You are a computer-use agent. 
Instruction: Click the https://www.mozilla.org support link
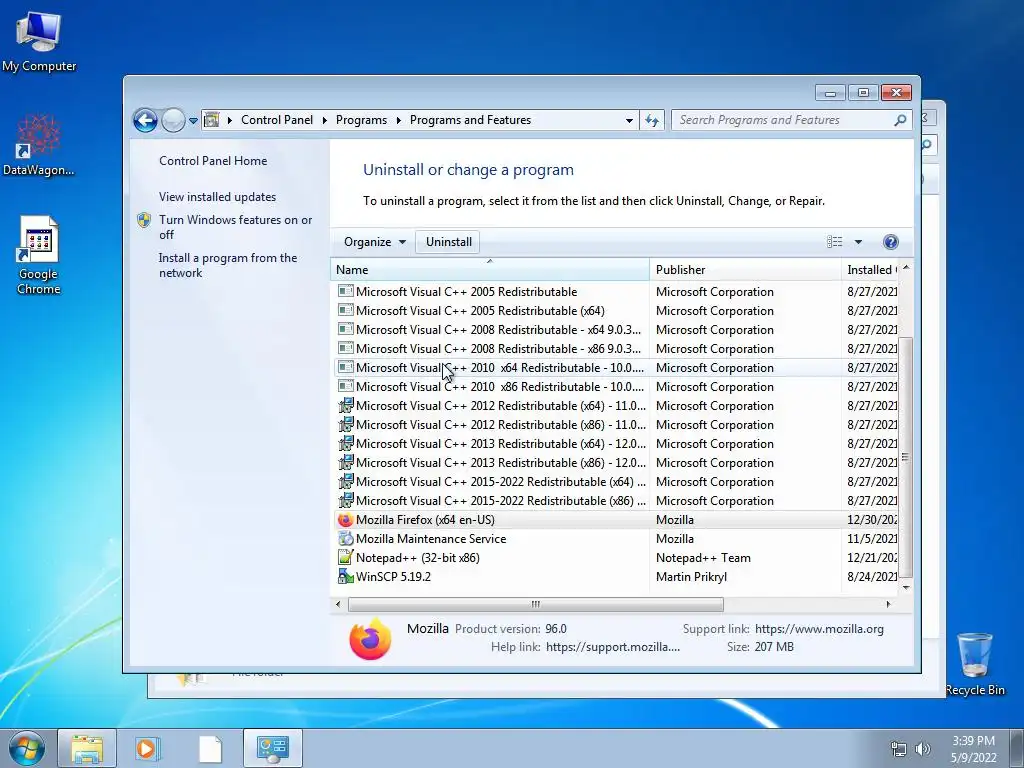point(819,629)
